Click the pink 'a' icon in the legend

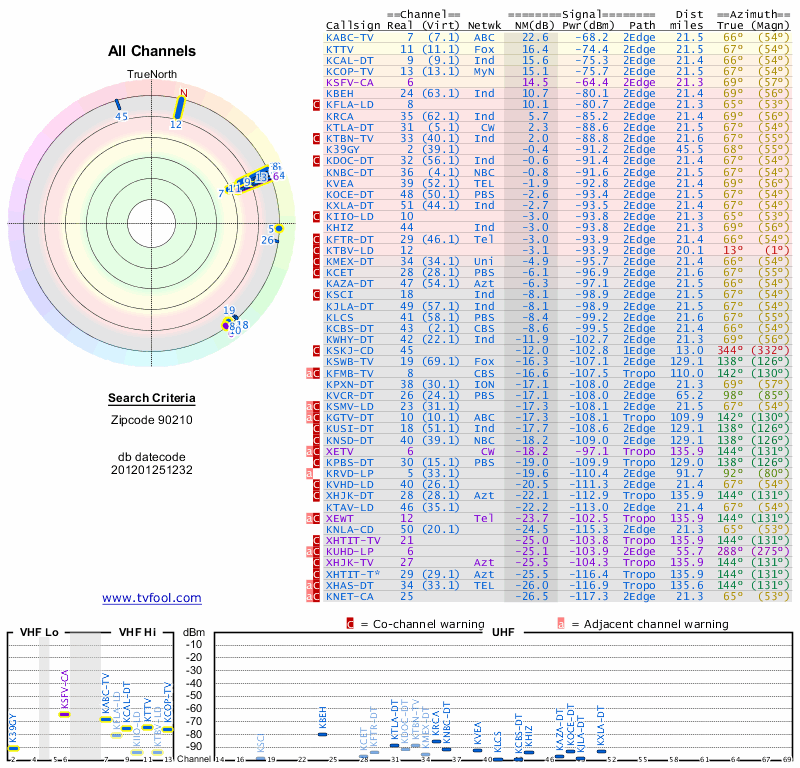point(561,624)
